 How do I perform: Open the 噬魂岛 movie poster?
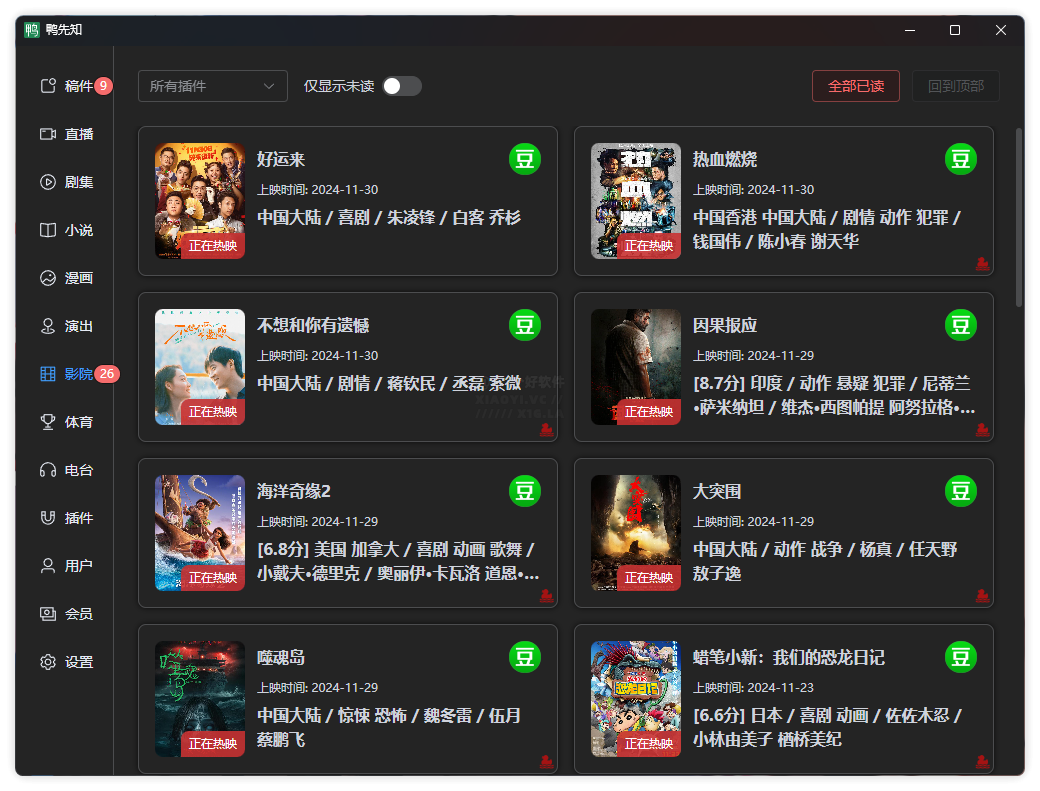pyautogui.click(x=200, y=699)
